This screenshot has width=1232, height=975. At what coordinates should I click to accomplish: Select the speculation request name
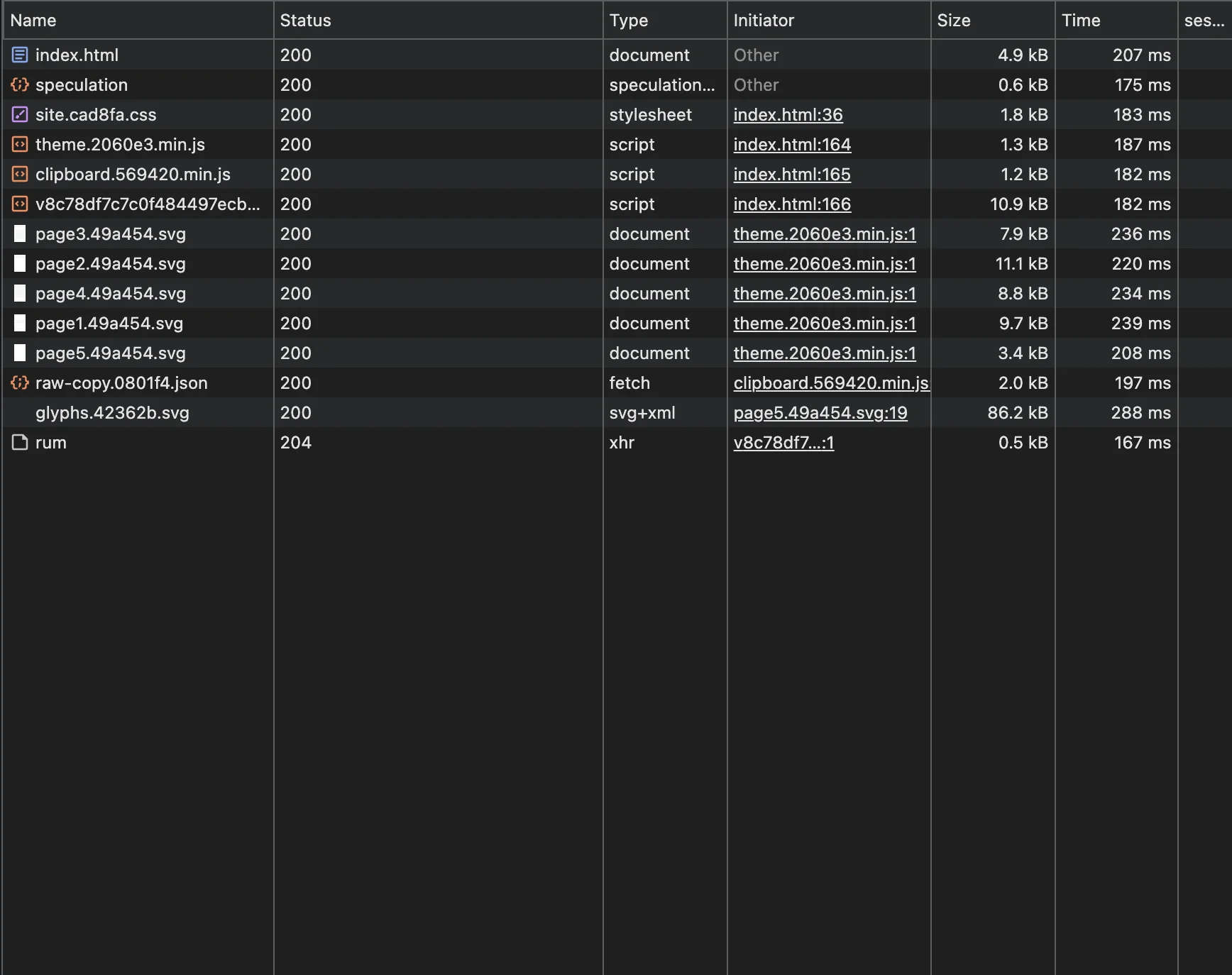82,84
